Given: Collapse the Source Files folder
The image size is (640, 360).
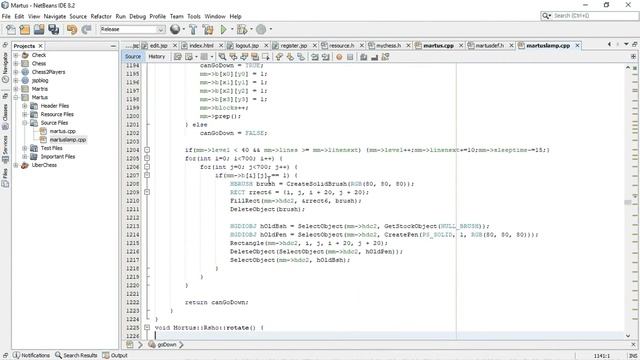Looking at the screenshot, I should (x=24, y=123).
